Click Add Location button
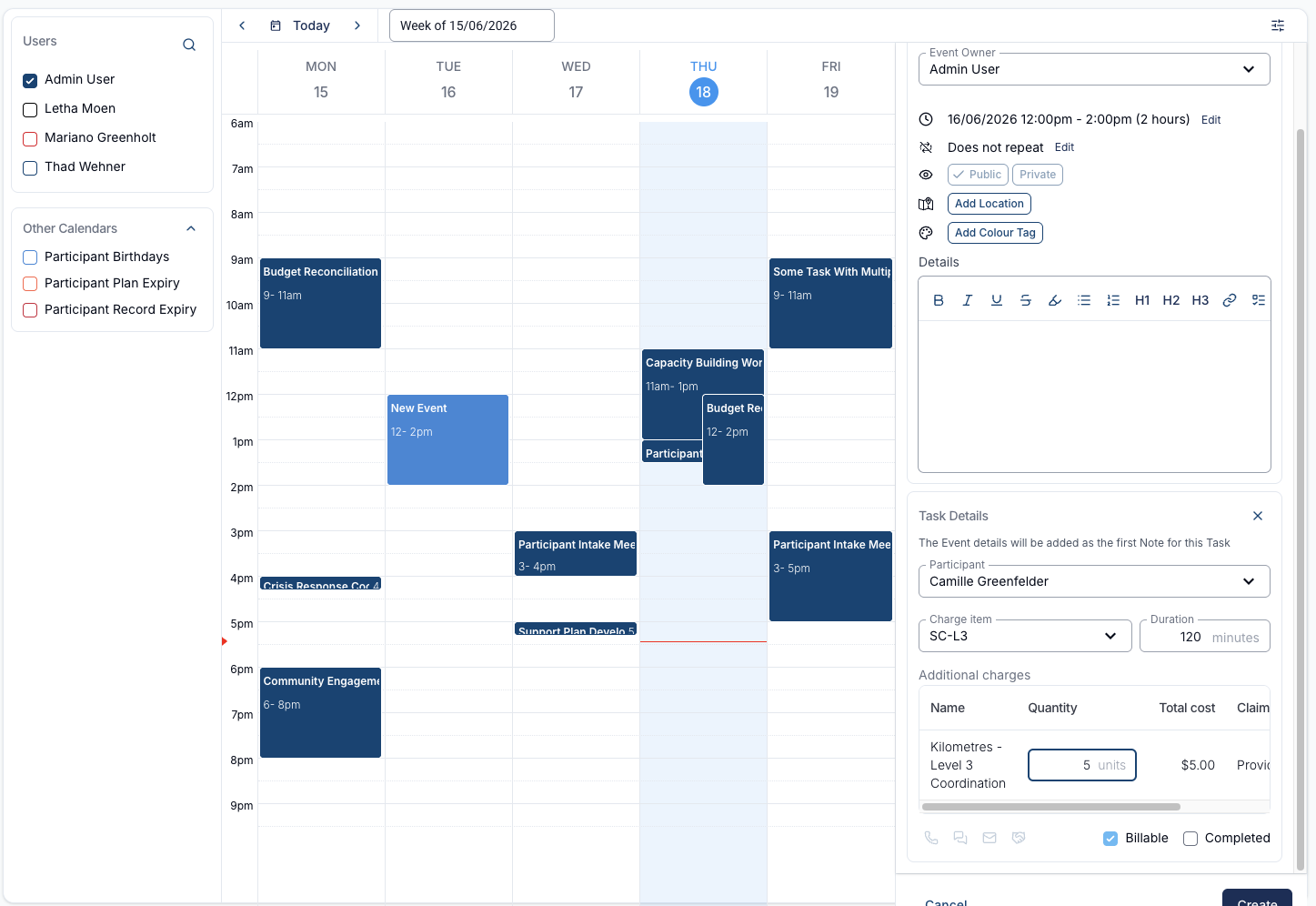This screenshot has width=1316, height=906. pos(990,204)
